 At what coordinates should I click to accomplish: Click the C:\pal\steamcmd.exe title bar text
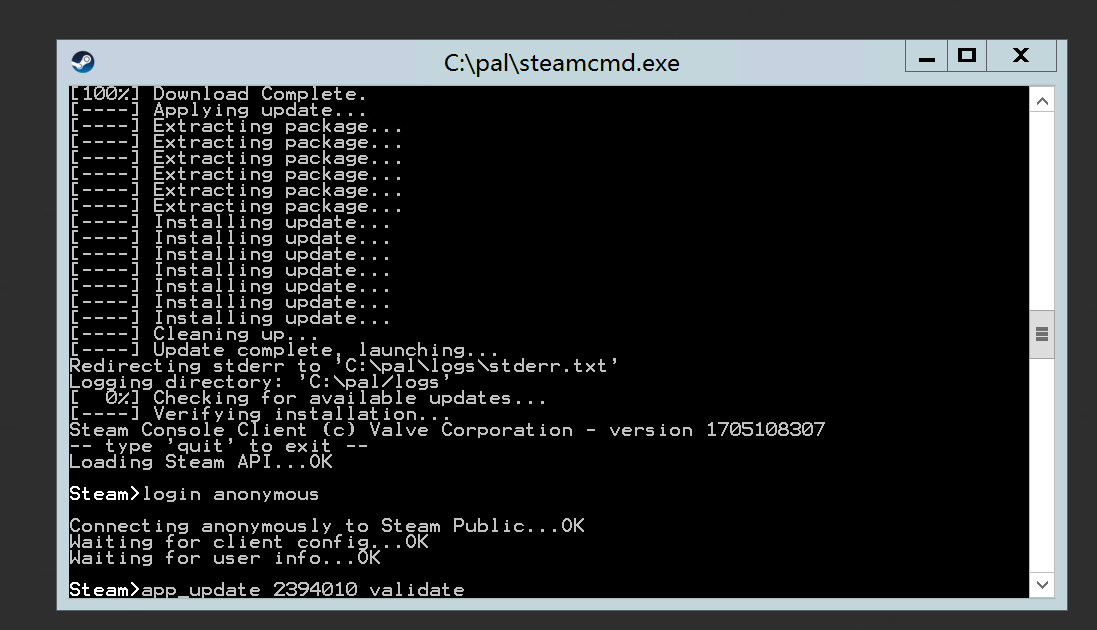(561, 63)
